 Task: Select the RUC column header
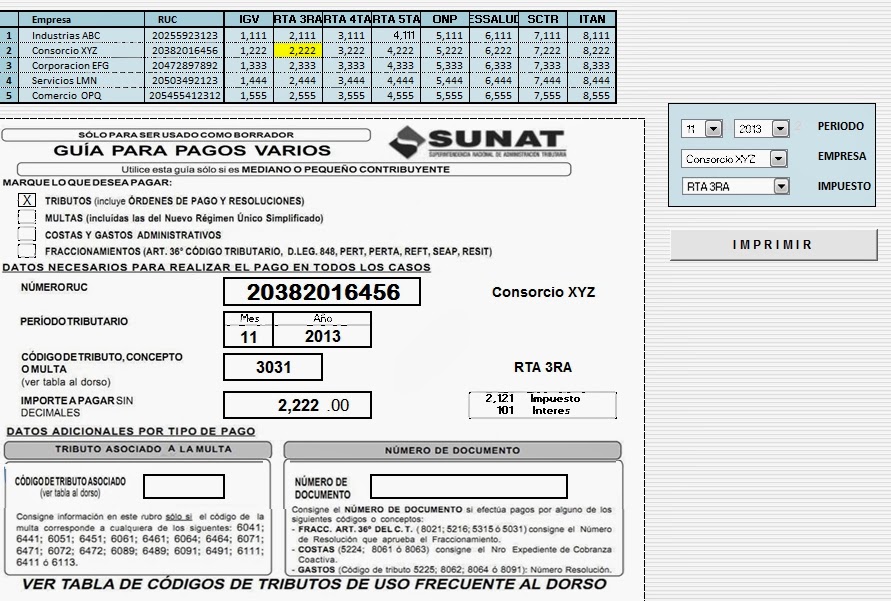tap(184, 19)
